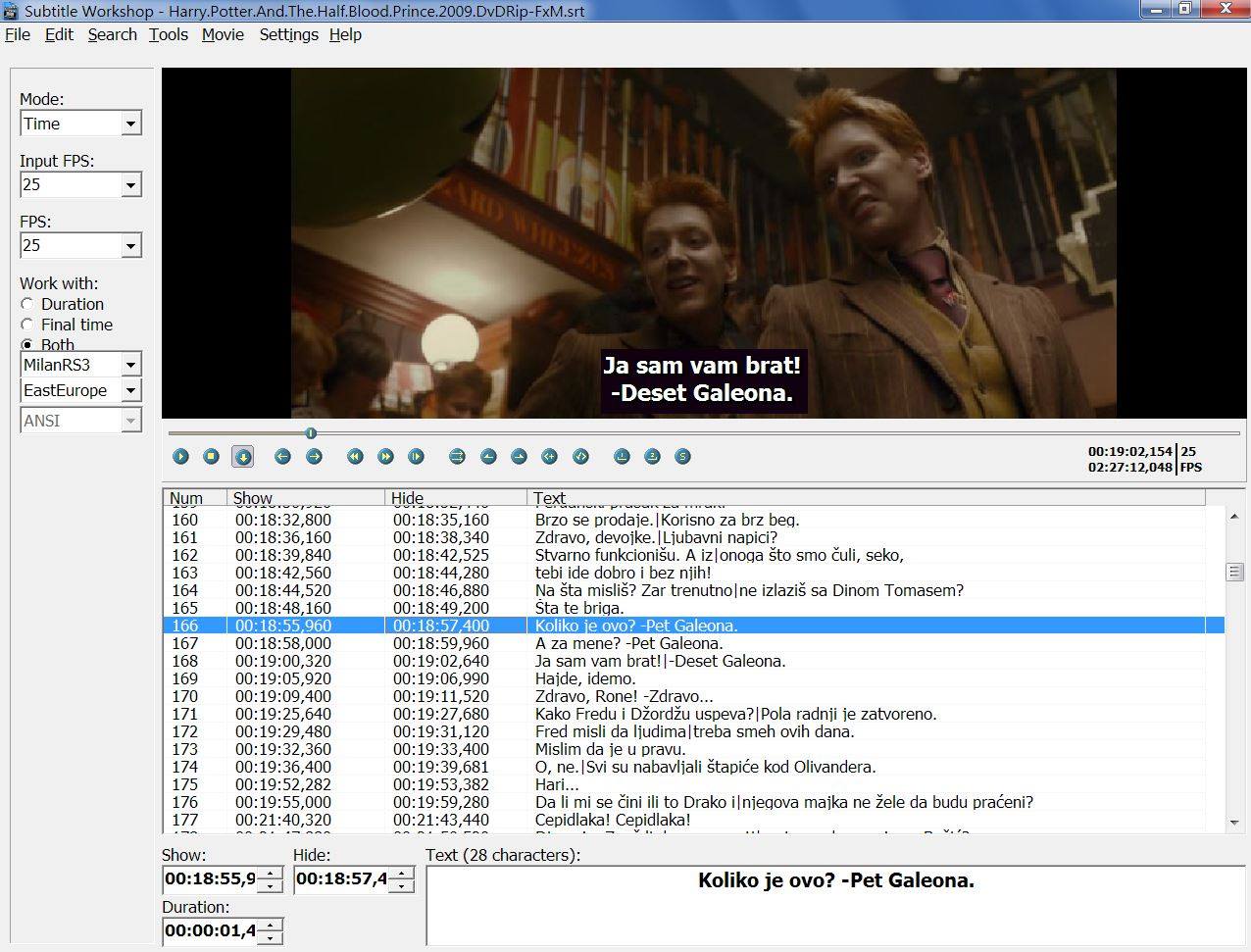
Task: Click the subtitle text edit box
Action: [x=835, y=906]
